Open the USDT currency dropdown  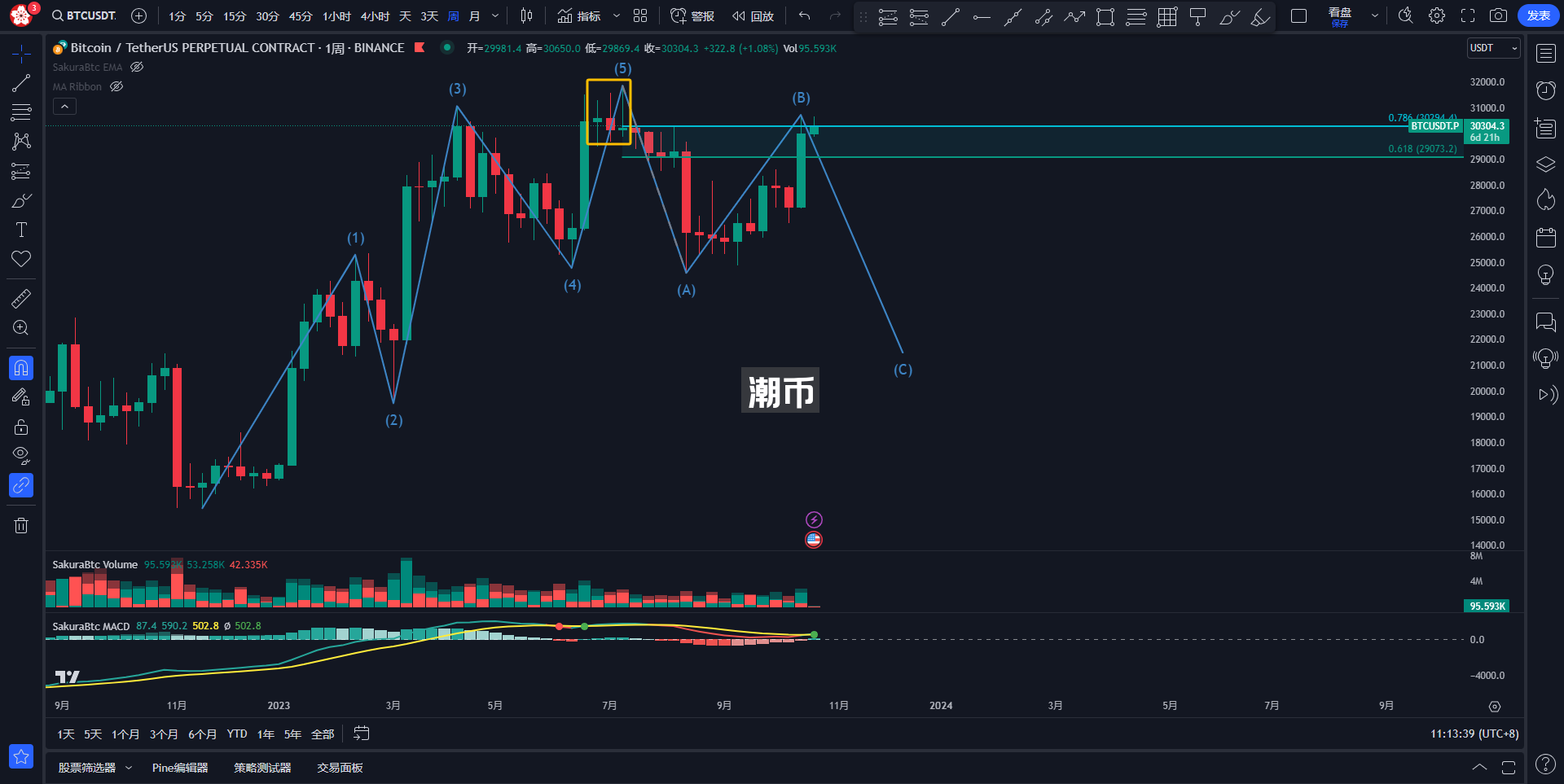point(1493,48)
